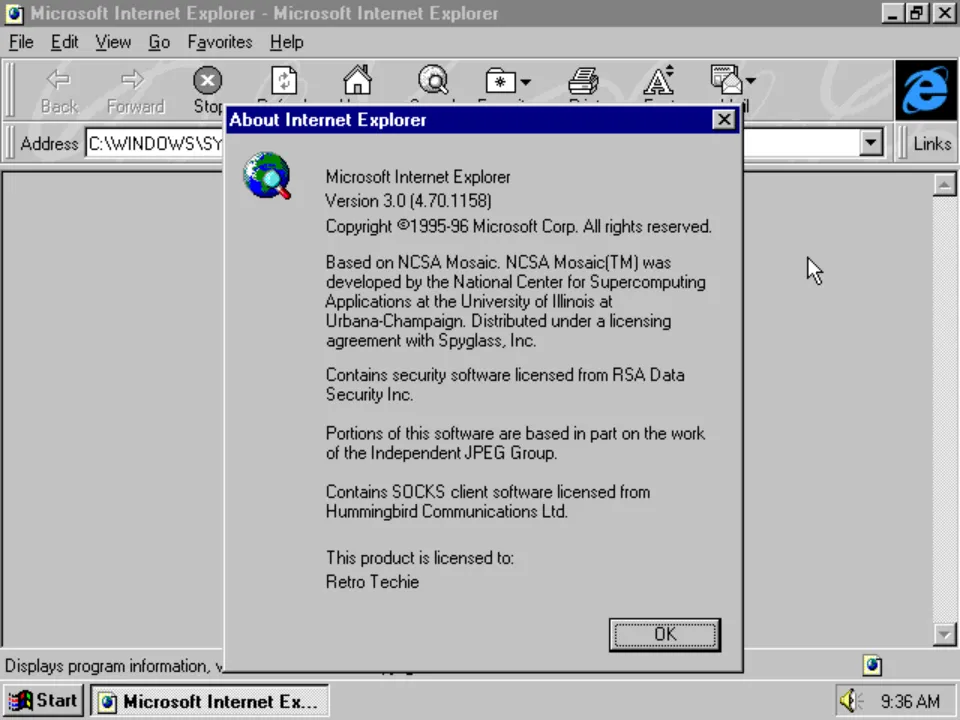Click the scrollbar up arrow

click(x=945, y=185)
